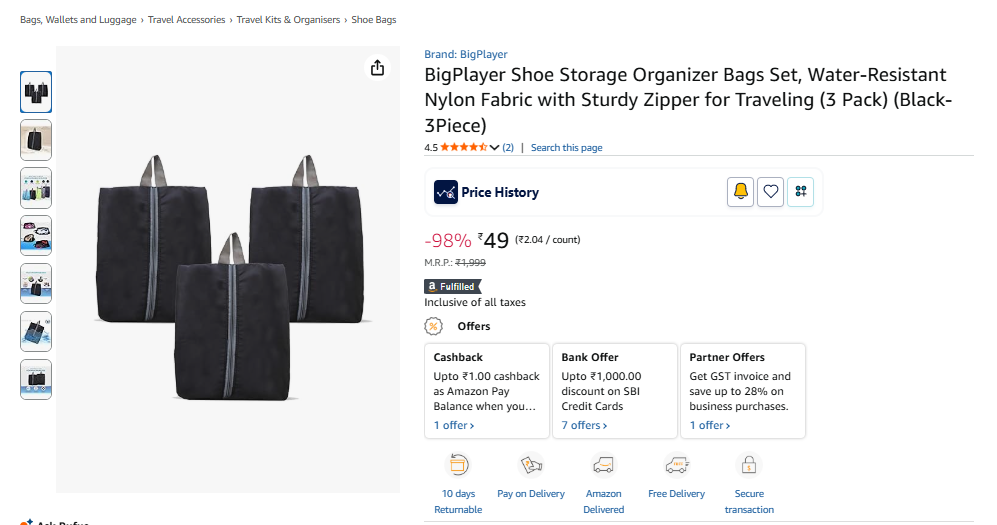Click the compare products icon
997x525 pixels.
click(x=800, y=192)
